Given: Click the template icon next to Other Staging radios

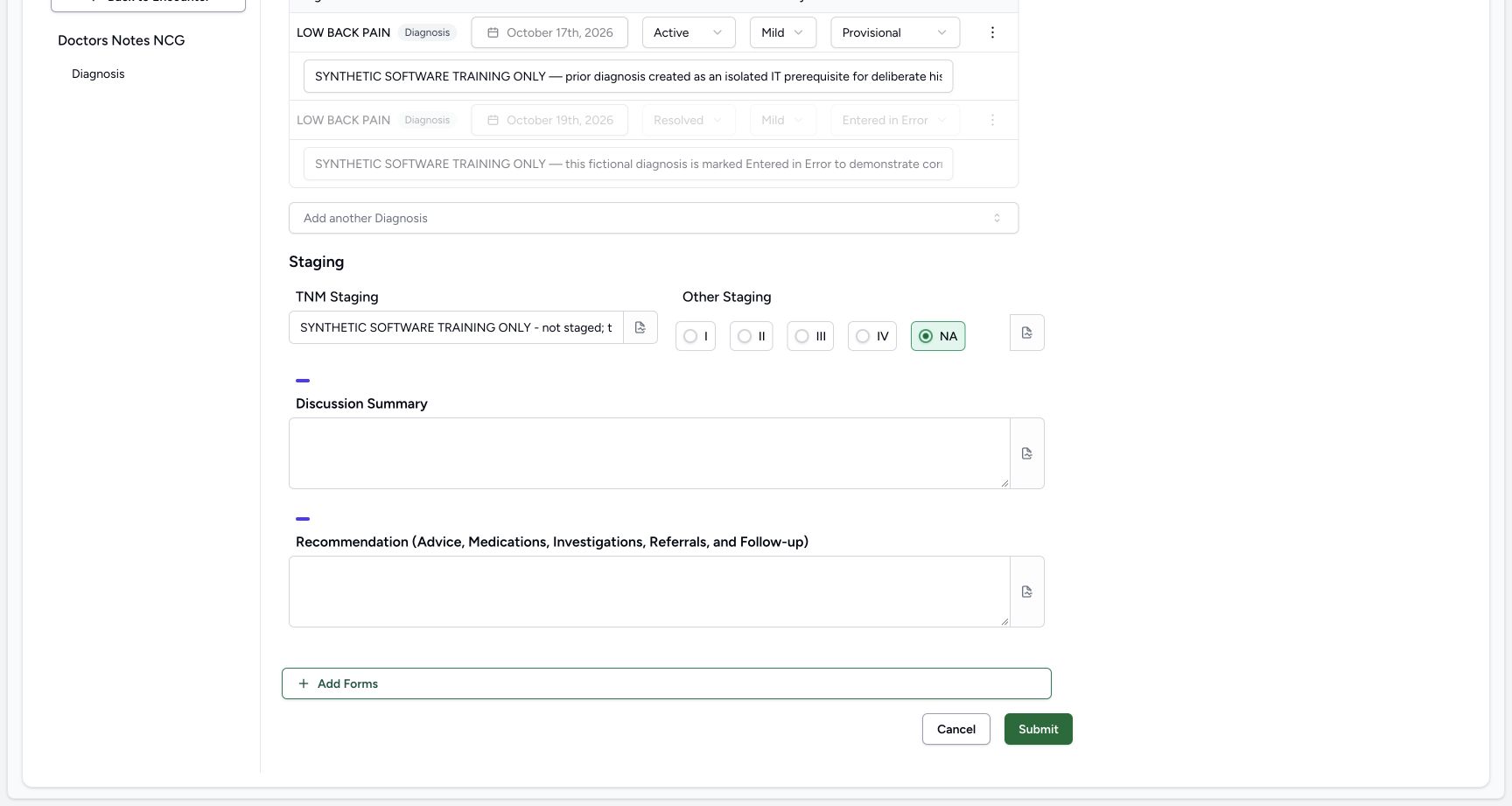Looking at the screenshot, I should [1027, 333].
